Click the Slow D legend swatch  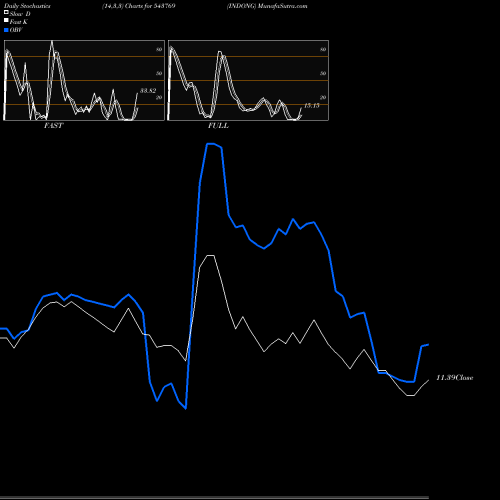point(6,13)
